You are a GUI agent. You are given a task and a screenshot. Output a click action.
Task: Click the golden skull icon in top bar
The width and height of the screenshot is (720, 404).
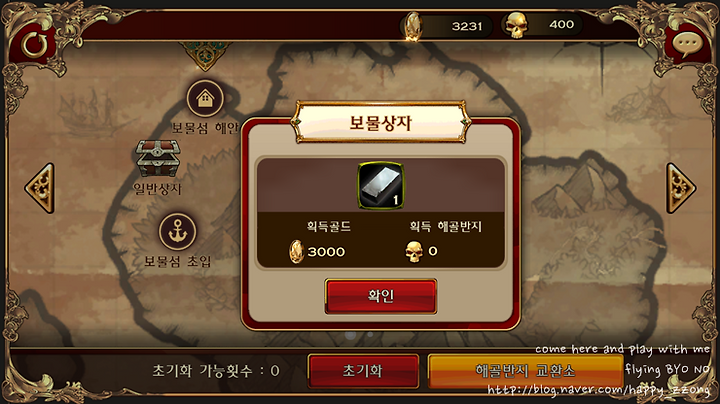[x=517, y=25]
